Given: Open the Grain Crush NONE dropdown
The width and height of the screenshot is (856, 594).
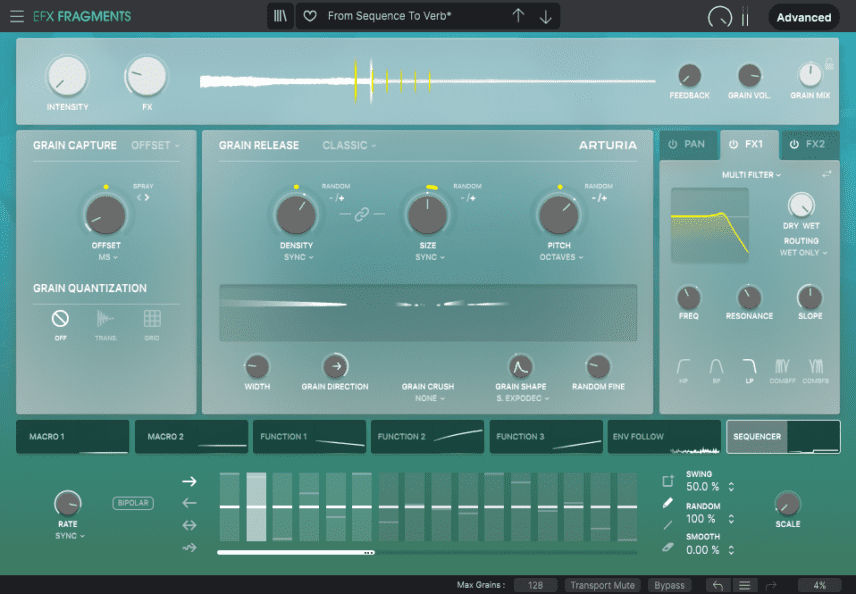Looking at the screenshot, I should pyautogui.click(x=430, y=399).
